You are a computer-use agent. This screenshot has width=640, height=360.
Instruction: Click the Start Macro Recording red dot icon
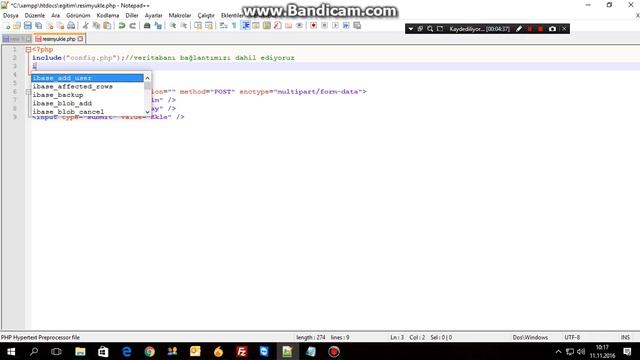313,26
